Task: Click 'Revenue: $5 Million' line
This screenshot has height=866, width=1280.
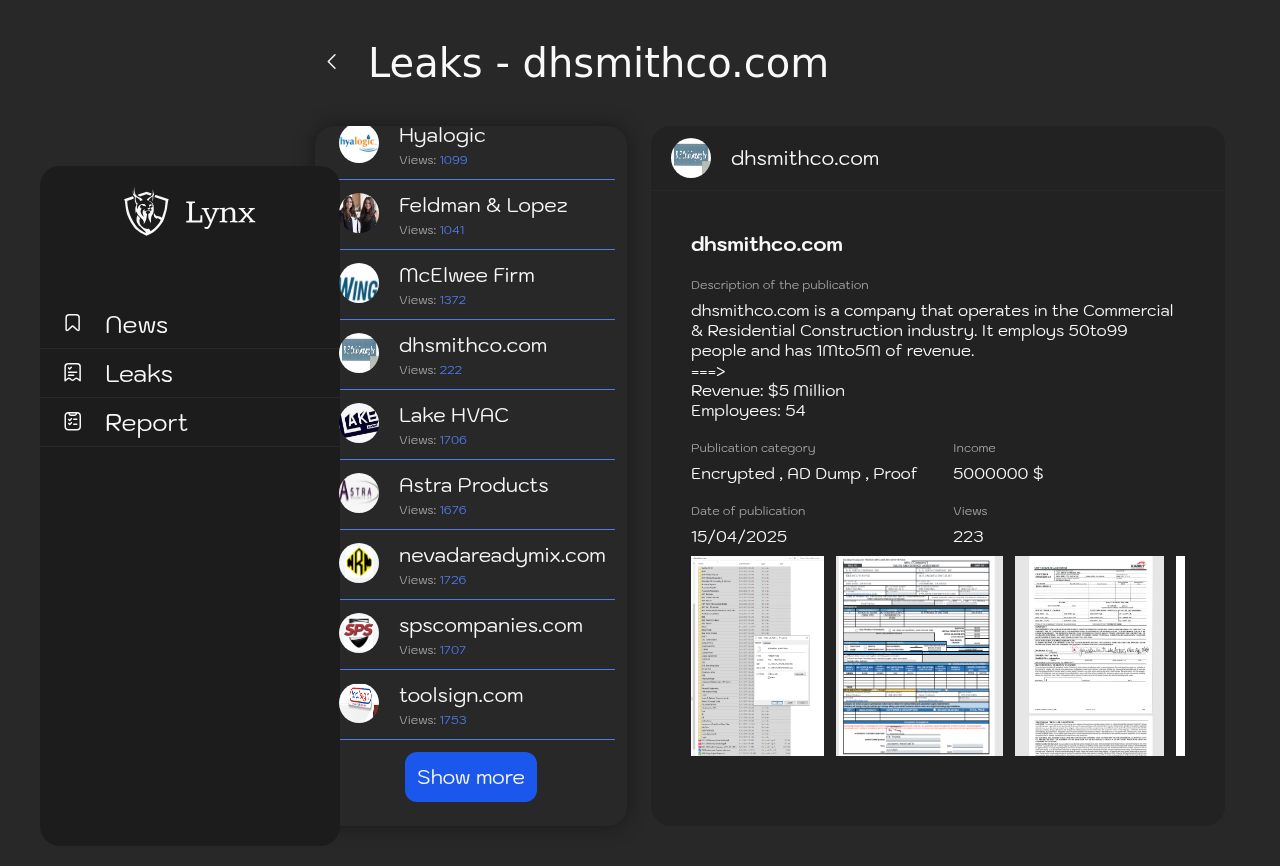Action: 768,390
